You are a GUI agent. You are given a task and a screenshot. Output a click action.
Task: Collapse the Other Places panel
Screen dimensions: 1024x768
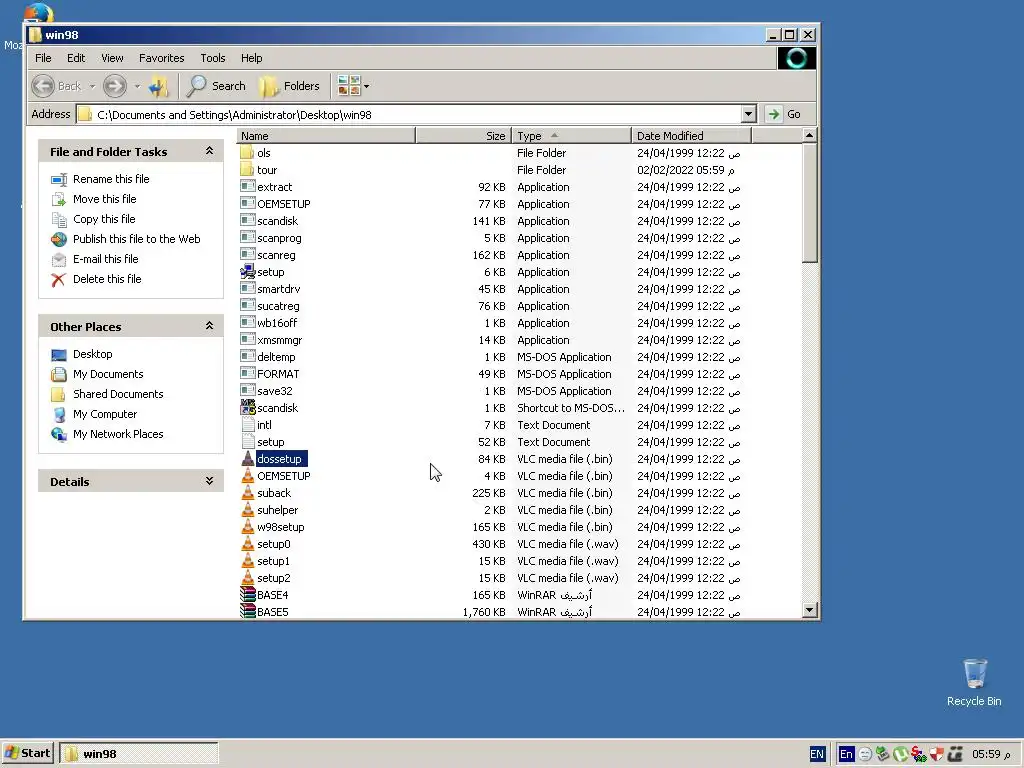coord(209,326)
